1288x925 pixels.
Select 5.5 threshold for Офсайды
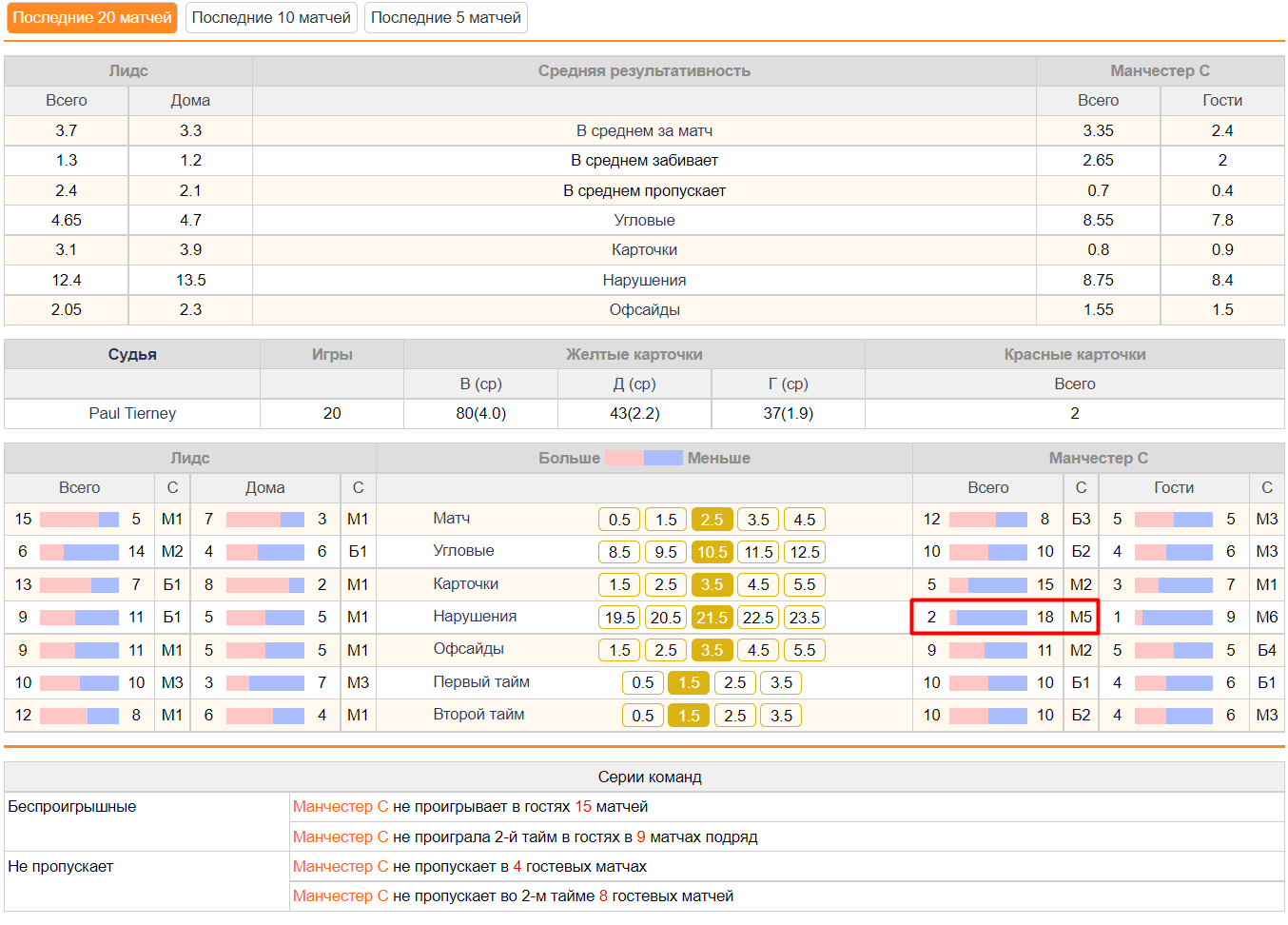pyautogui.click(x=804, y=650)
